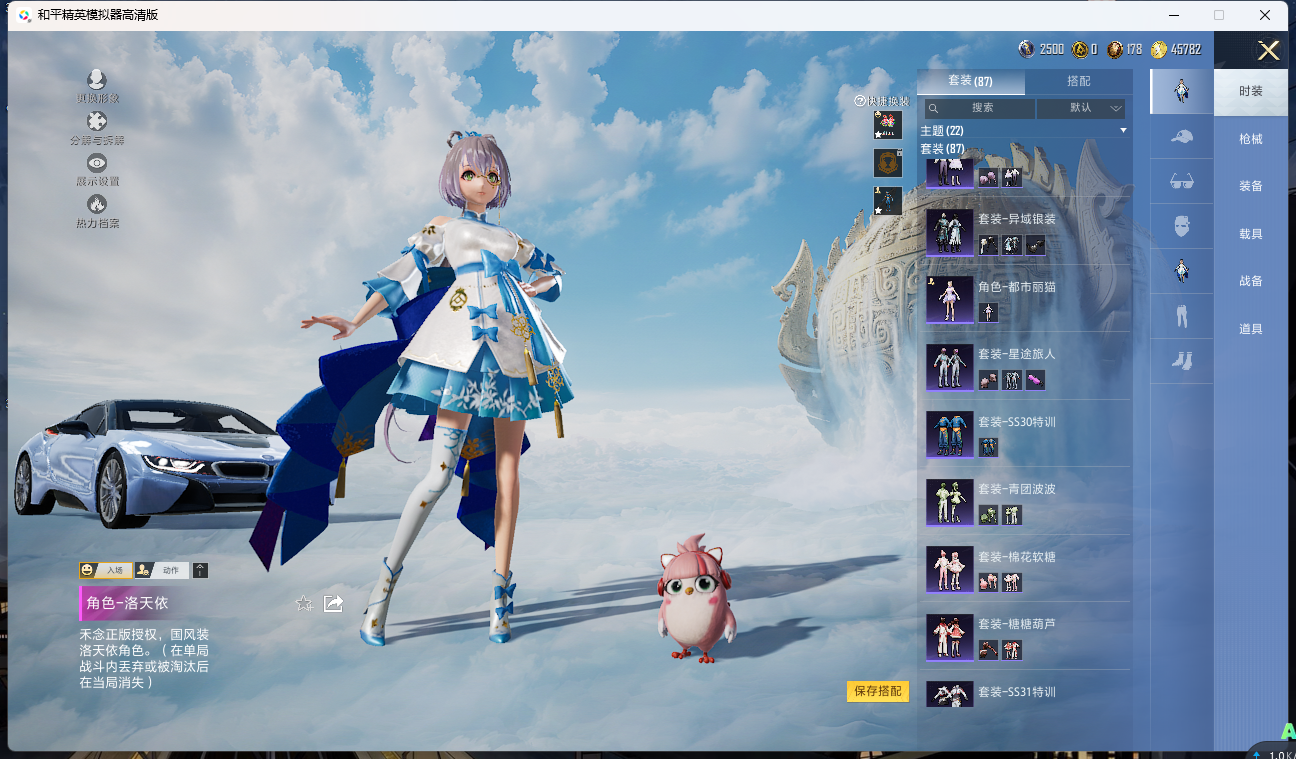Click the gold coin currency showing 45782
The width and height of the screenshot is (1296, 759).
(x=1159, y=49)
